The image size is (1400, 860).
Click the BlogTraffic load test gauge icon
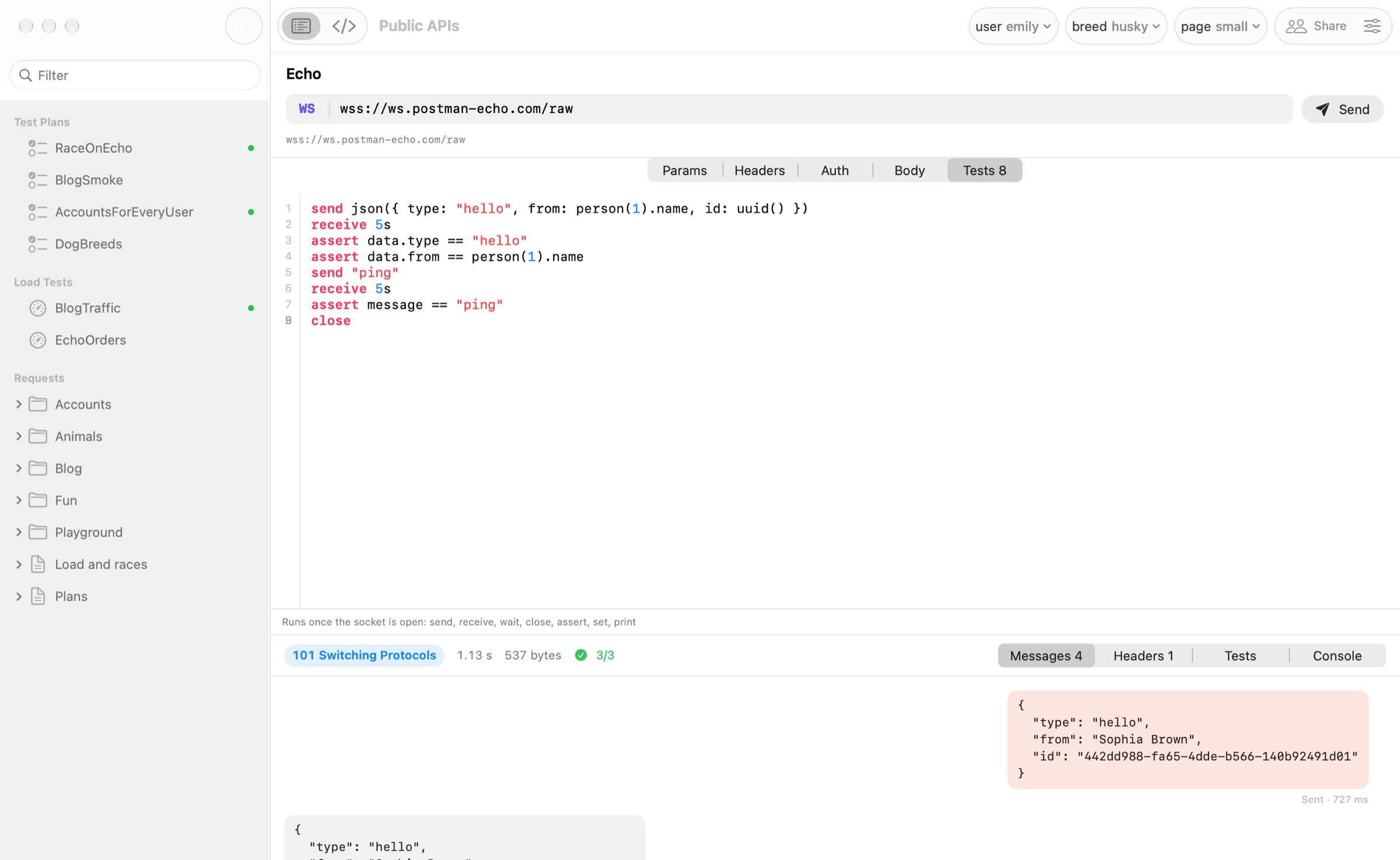[x=38, y=308]
